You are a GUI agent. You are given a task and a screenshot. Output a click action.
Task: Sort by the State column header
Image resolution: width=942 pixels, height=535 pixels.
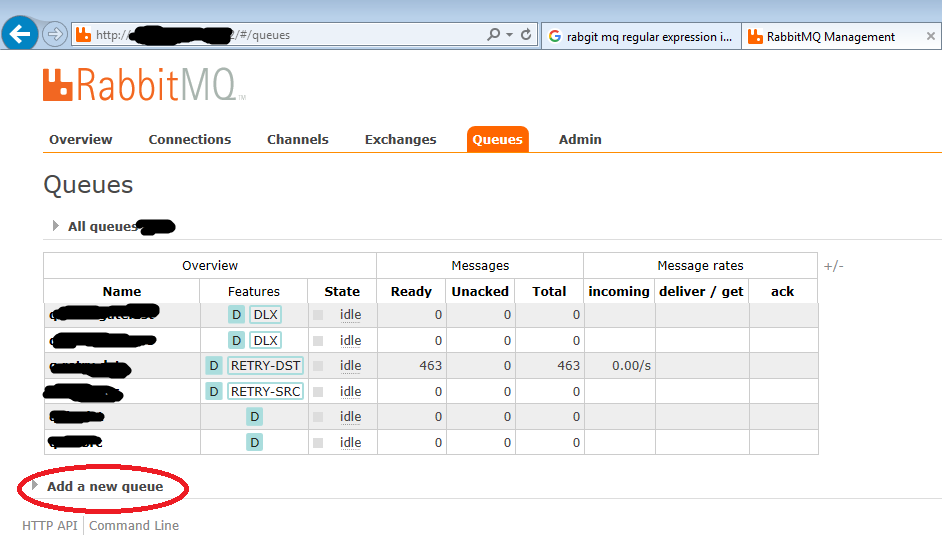pyautogui.click(x=342, y=291)
